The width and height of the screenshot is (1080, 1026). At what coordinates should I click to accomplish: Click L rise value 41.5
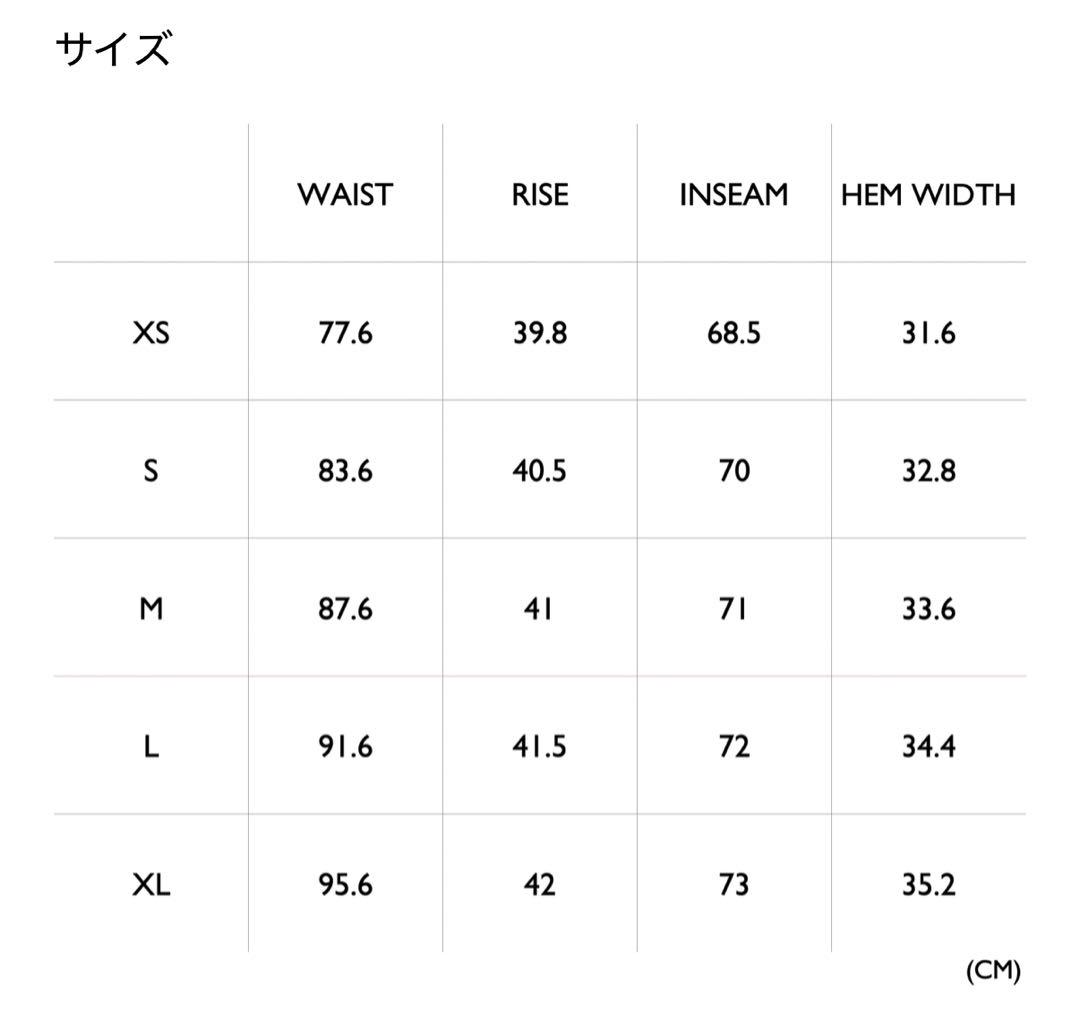click(x=540, y=747)
